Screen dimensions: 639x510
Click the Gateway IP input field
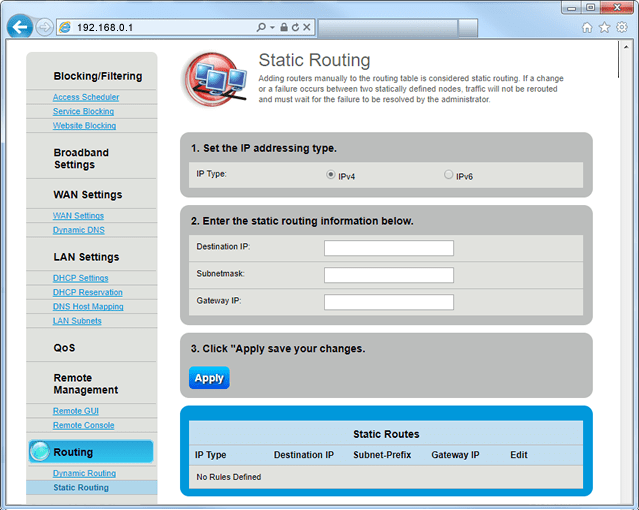click(x=389, y=302)
